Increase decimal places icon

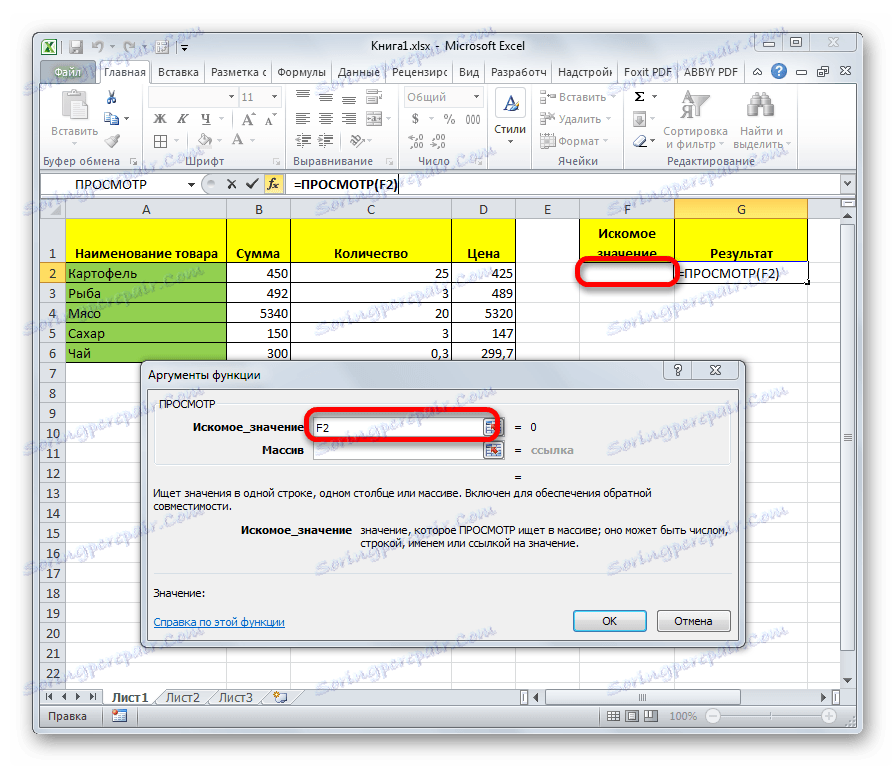416,141
